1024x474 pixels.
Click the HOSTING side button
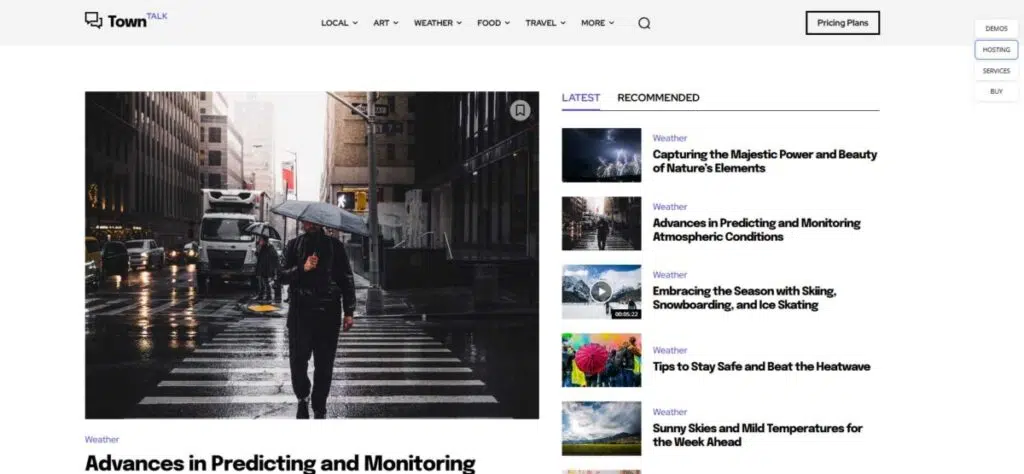pyautogui.click(x=996, y=50)
